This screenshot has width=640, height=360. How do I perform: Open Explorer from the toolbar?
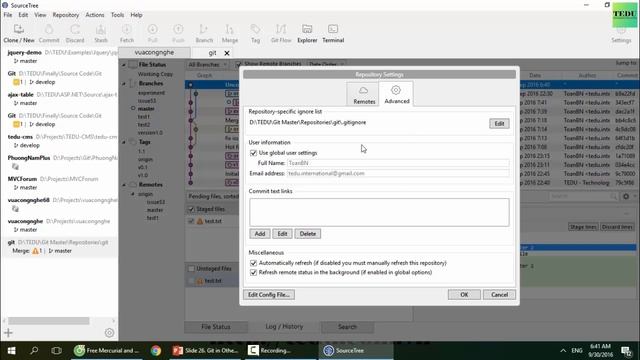(x=307, y=33)
